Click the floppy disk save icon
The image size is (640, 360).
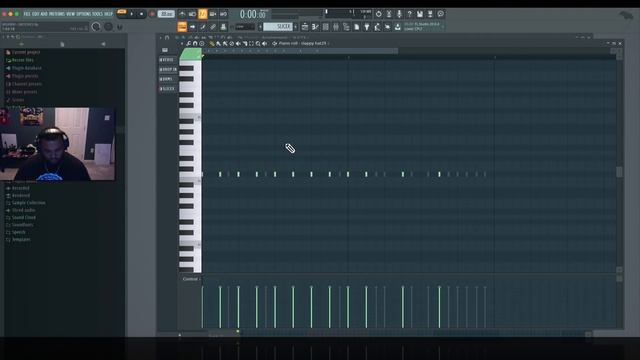(420, 14)
